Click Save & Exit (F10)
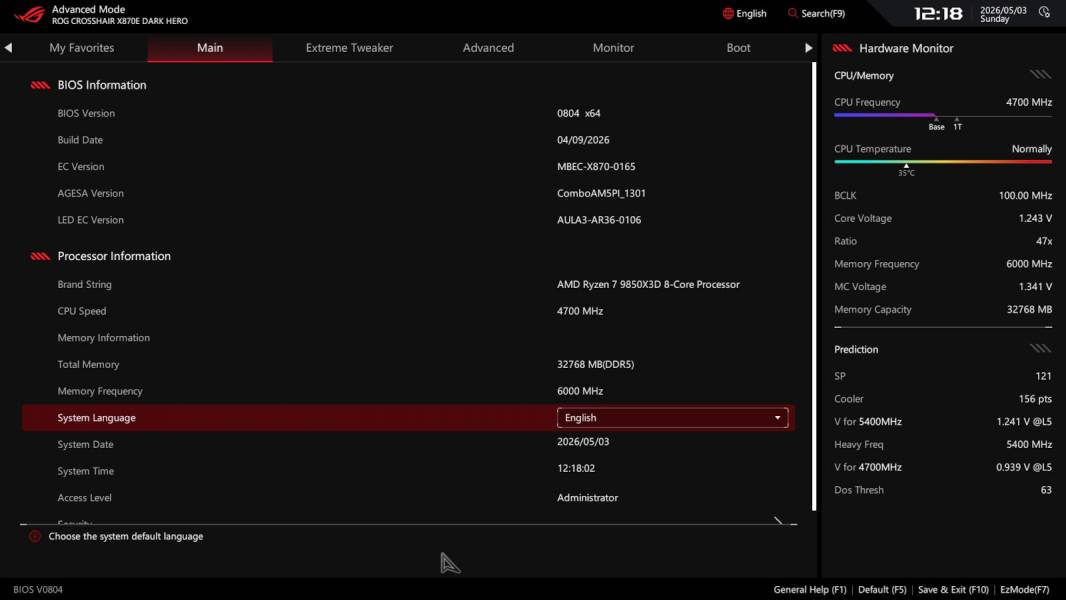The image size is (1066, 600). [953, 590]
